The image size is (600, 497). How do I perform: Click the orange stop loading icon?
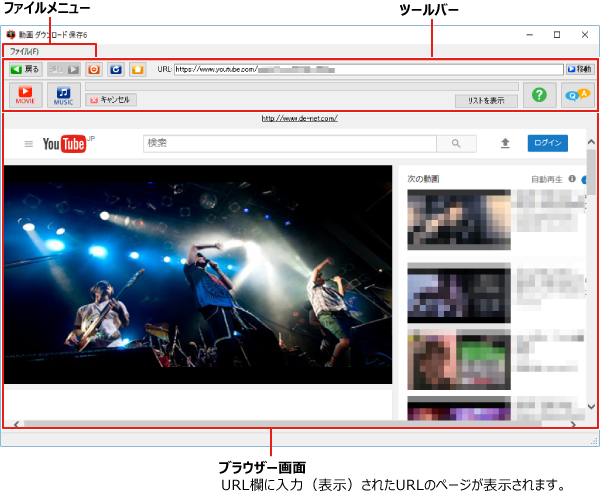[x=94, y=70]
